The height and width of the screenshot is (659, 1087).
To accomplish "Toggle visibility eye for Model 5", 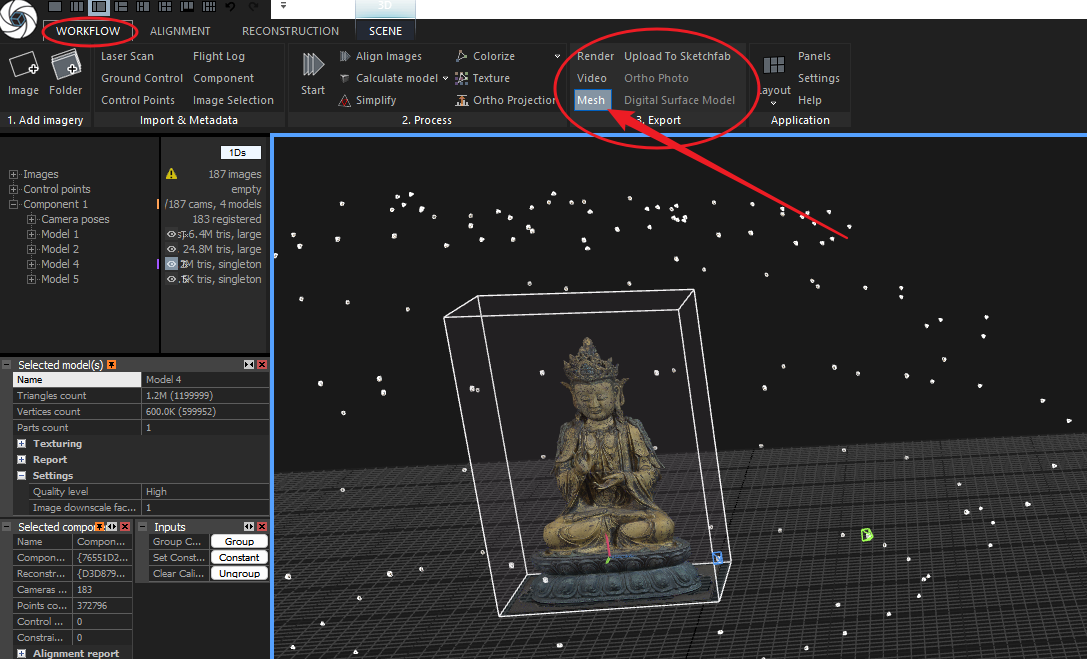I will (171, 279).
